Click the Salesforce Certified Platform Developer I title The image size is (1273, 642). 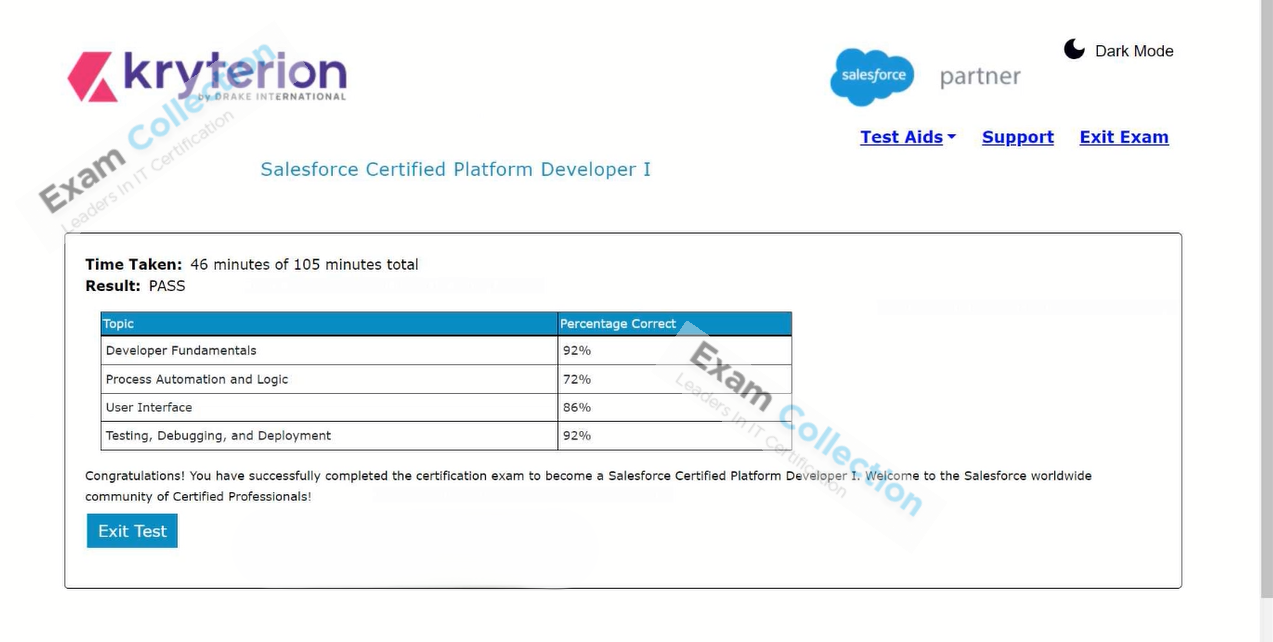pos(456,170)
